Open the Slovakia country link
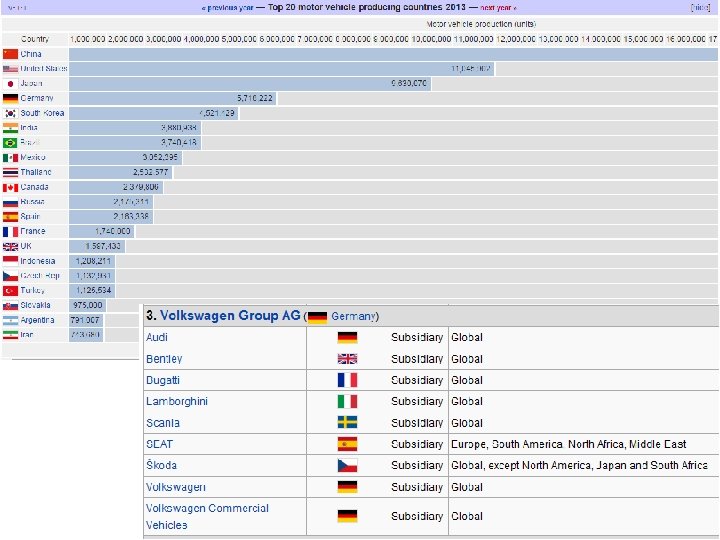The width and height of the screenshot is (720, 540). pyautogui.click(x=35, y=305)
